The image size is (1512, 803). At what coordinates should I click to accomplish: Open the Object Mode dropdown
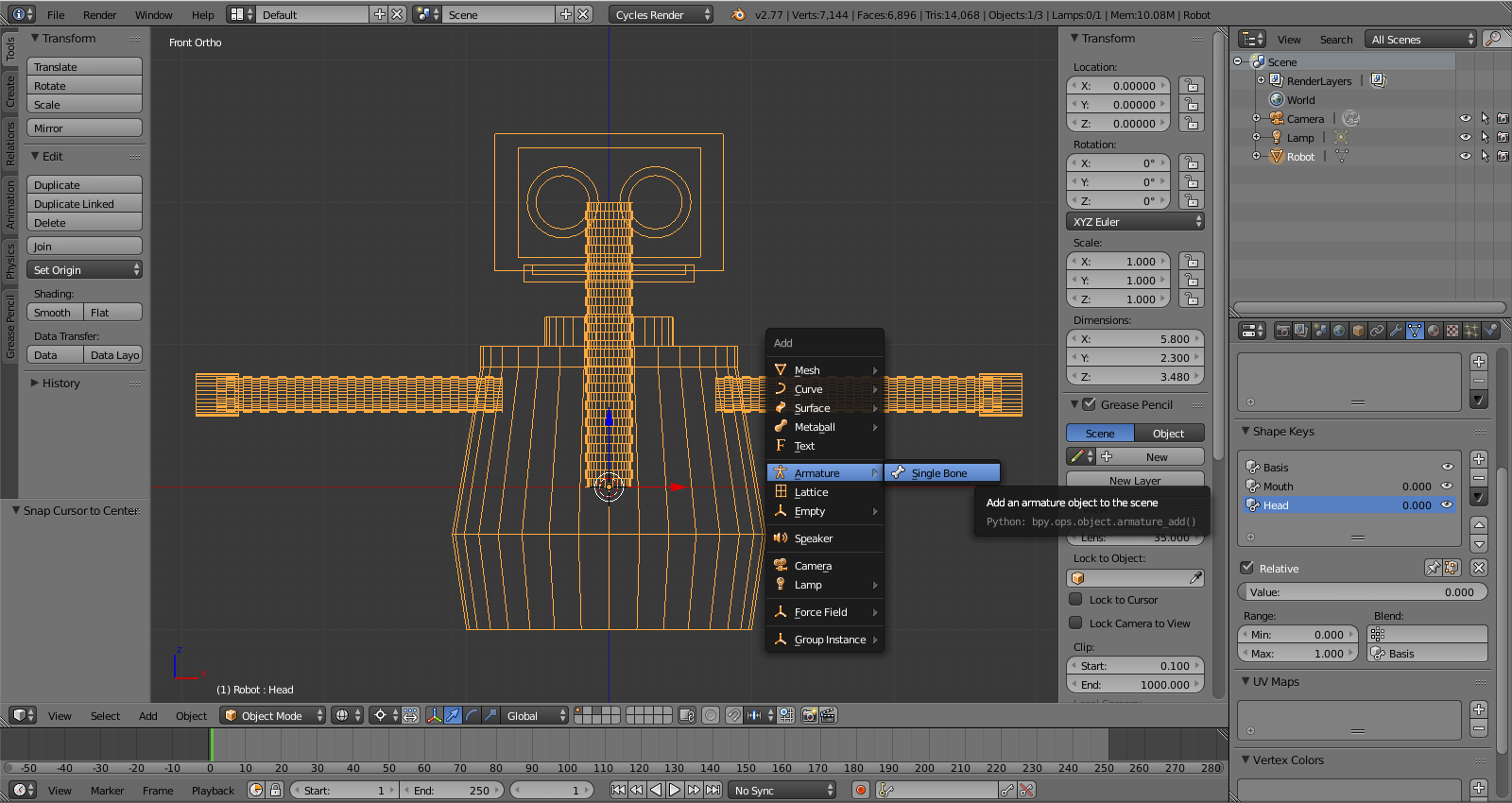[x=273, y=715]
